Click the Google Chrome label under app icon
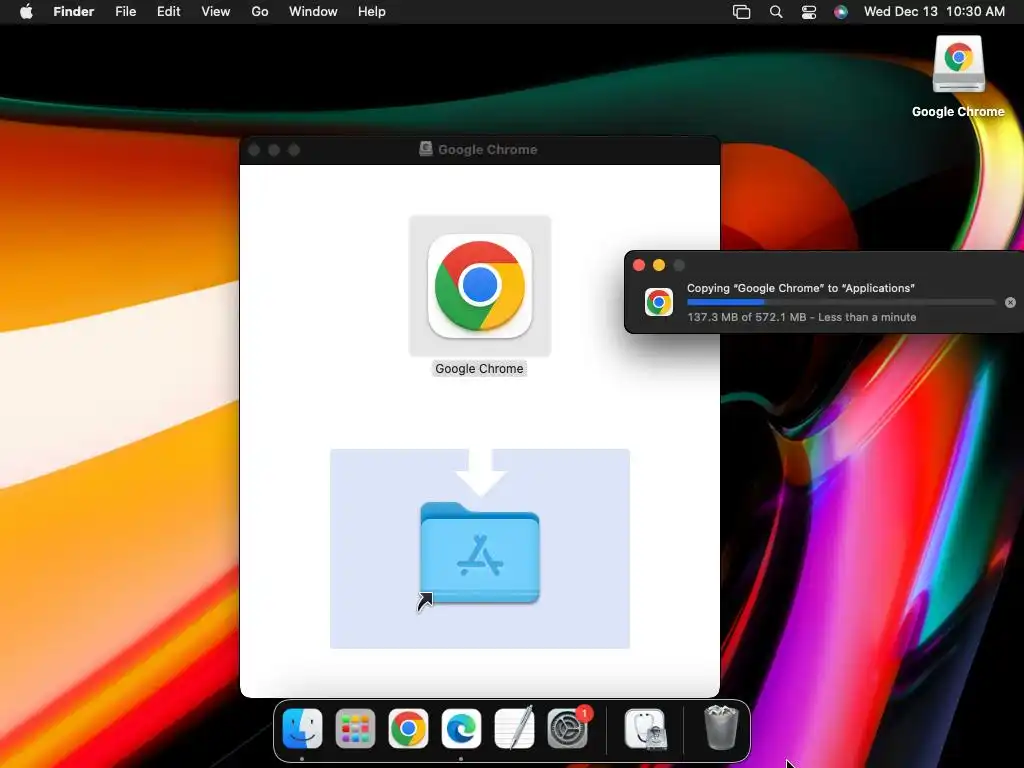Viewport: 1024px width, 768px height. coord(479,368)
